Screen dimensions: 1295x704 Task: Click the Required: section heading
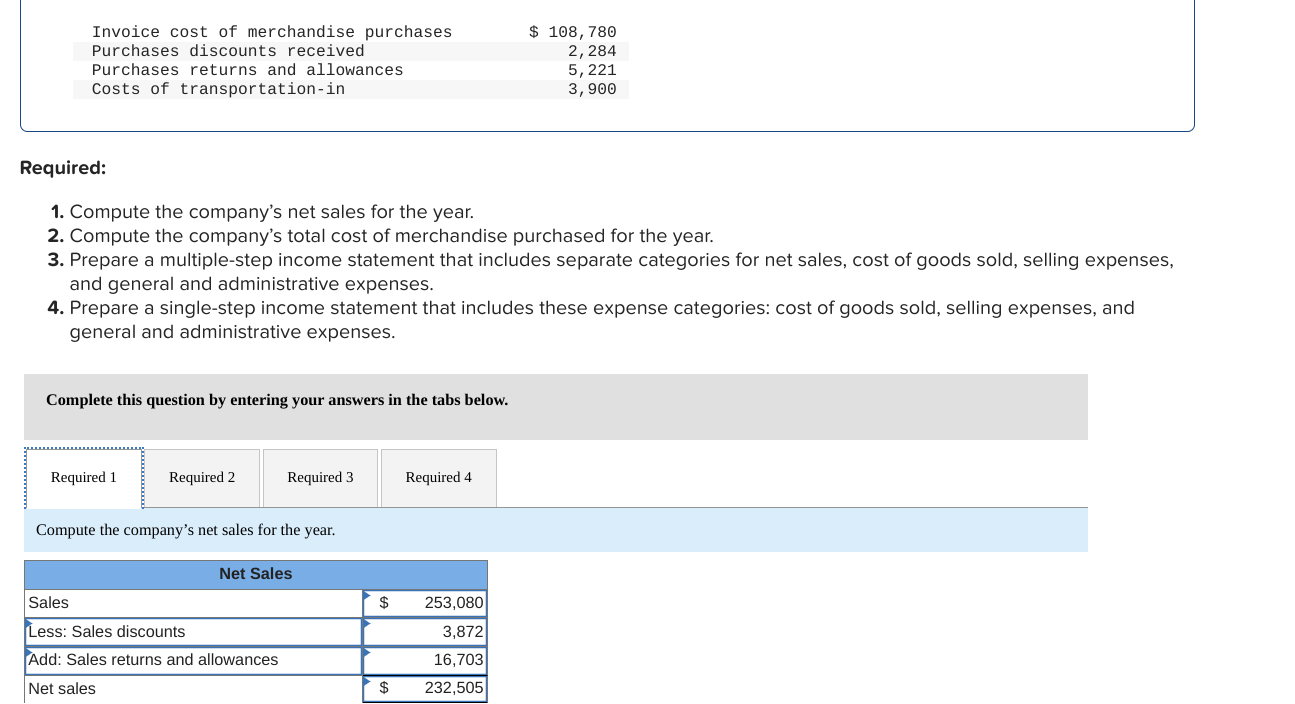63,167
